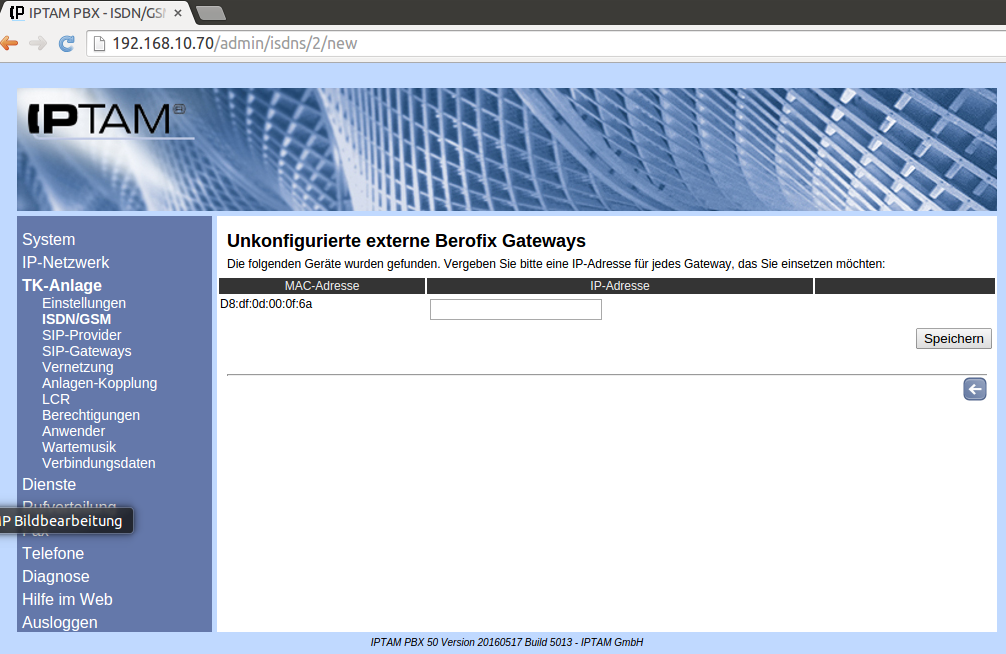This screenshot has height=654, width=1006.
Task: Open a new browser tab
Action: tap(210, 12)
